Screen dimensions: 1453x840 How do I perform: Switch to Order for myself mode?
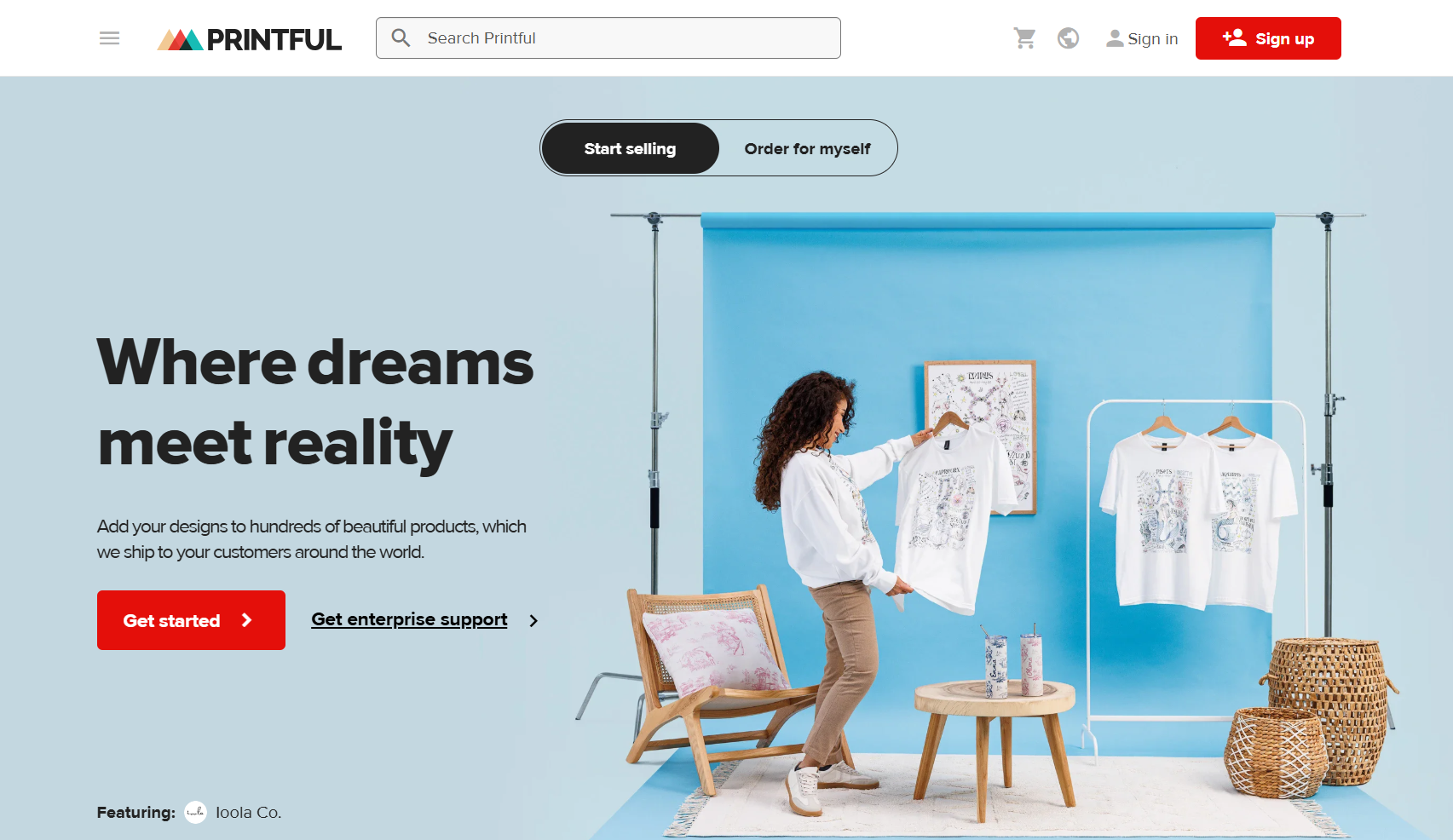click(x=807, y=148)
